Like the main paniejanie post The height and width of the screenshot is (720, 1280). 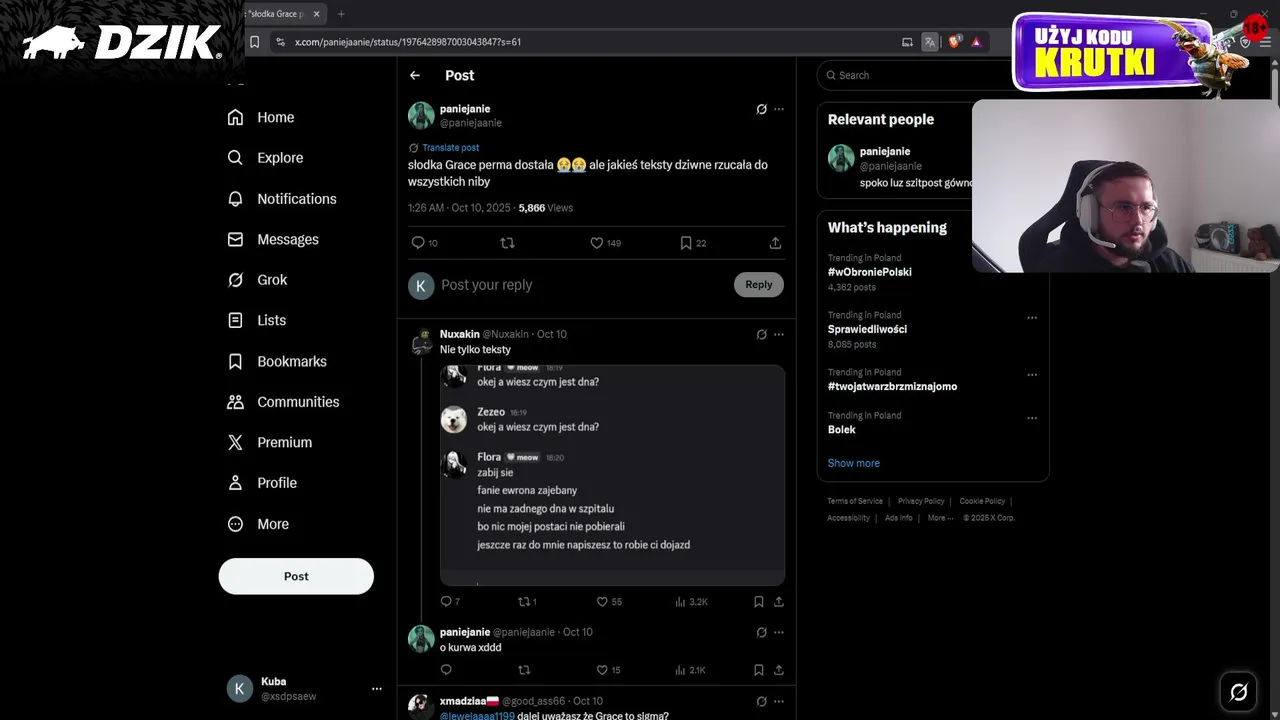(x=597, y=243)
